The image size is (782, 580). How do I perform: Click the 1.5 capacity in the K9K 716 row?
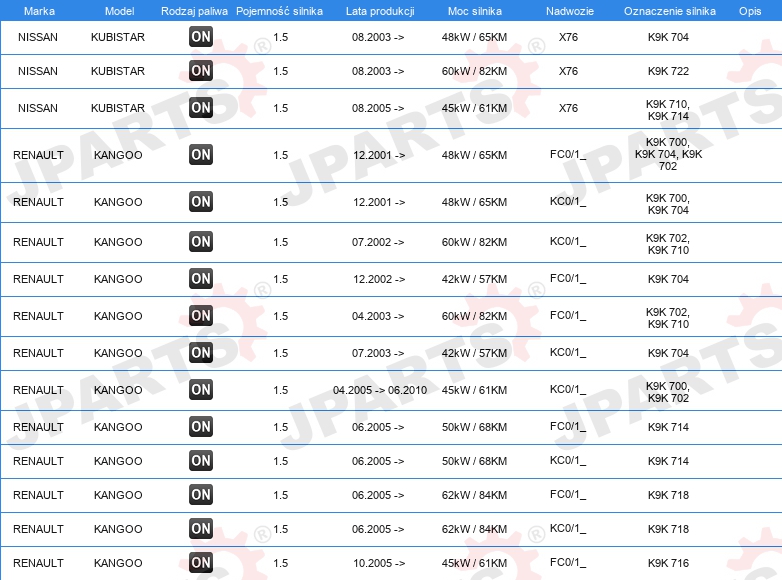pos(281,563)
